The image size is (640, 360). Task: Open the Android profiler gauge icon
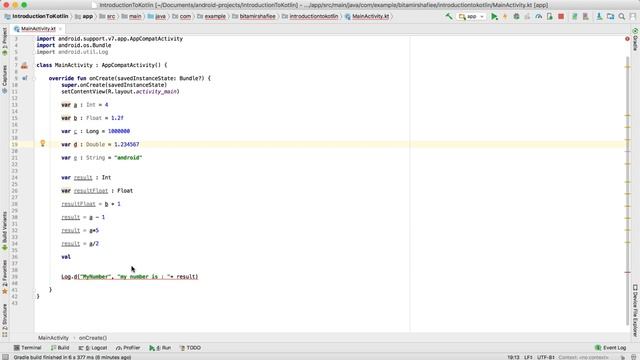539,16
